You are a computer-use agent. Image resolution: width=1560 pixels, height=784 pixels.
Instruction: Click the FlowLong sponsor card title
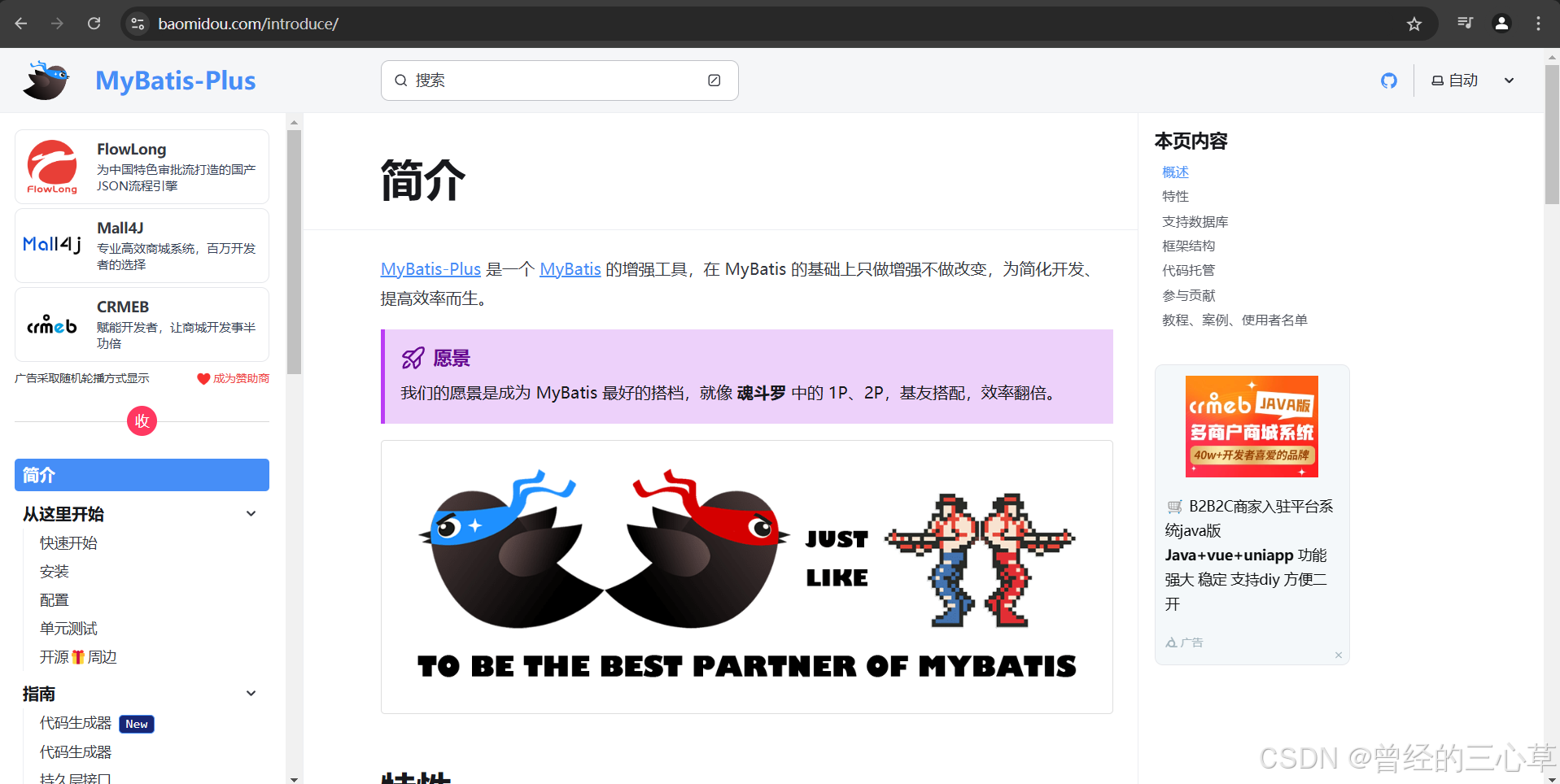point(132,149)
